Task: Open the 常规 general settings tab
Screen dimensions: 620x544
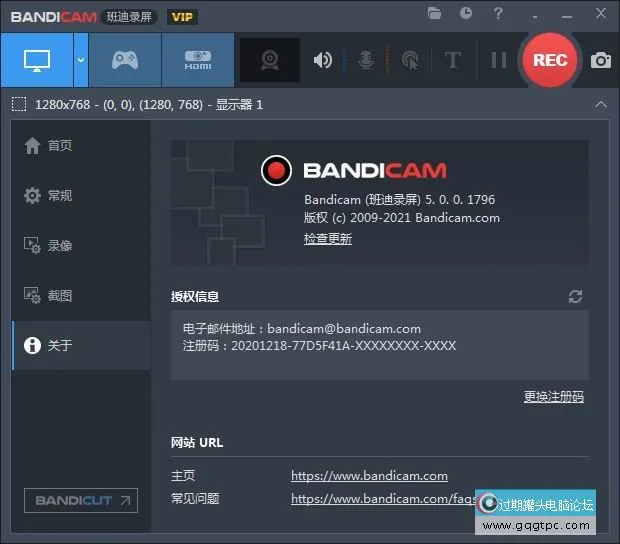Action: coord(81,195)
